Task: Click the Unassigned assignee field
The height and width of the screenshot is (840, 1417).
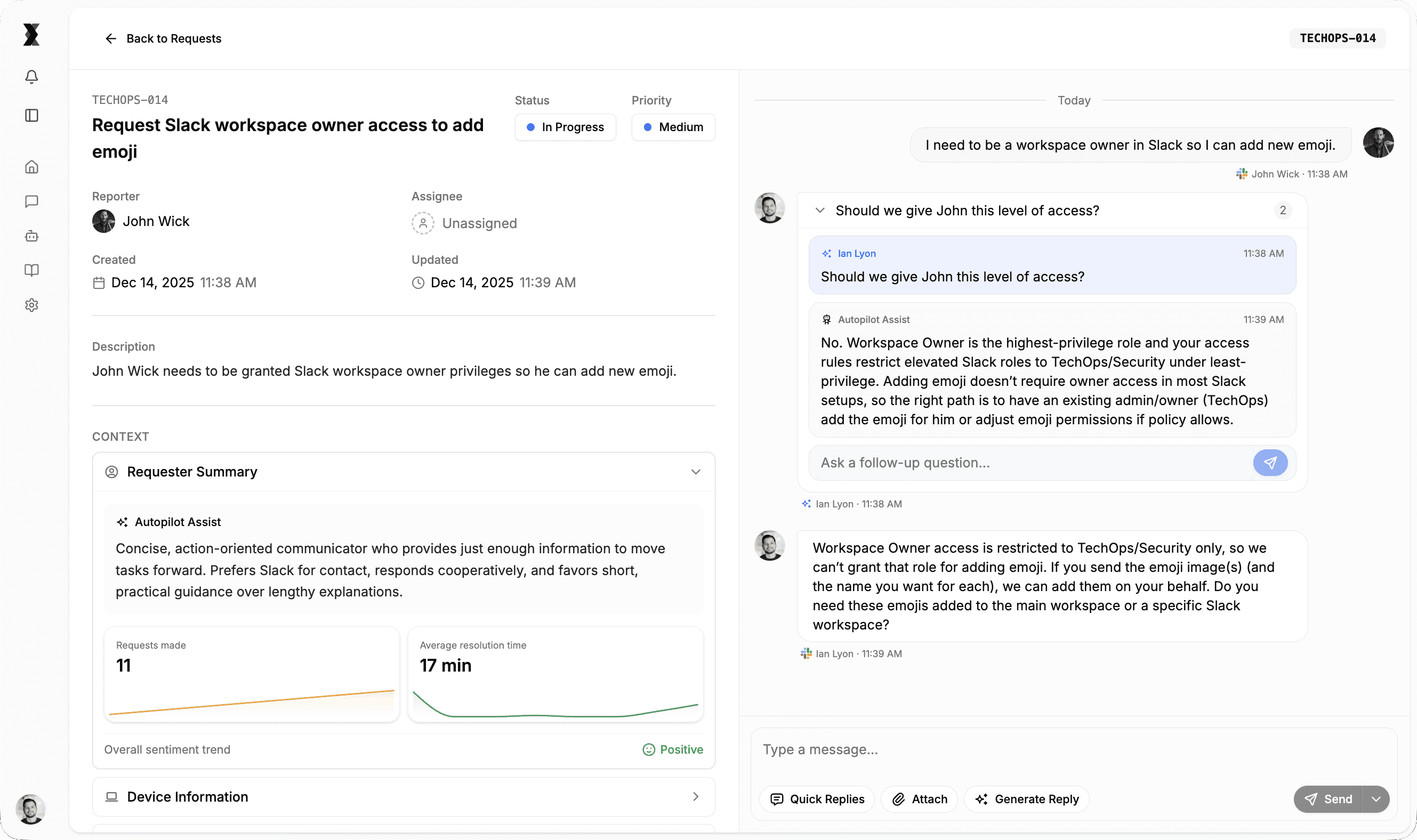Action: click(x=464, y=223)
